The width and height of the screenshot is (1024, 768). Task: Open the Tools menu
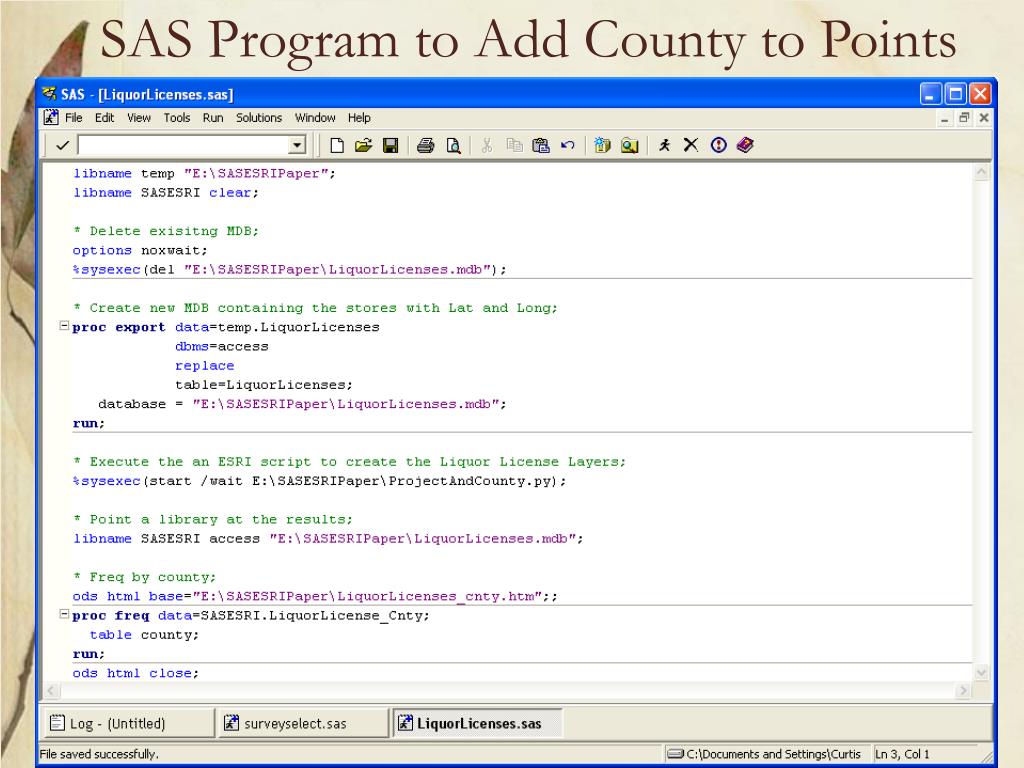pos(177,118)
